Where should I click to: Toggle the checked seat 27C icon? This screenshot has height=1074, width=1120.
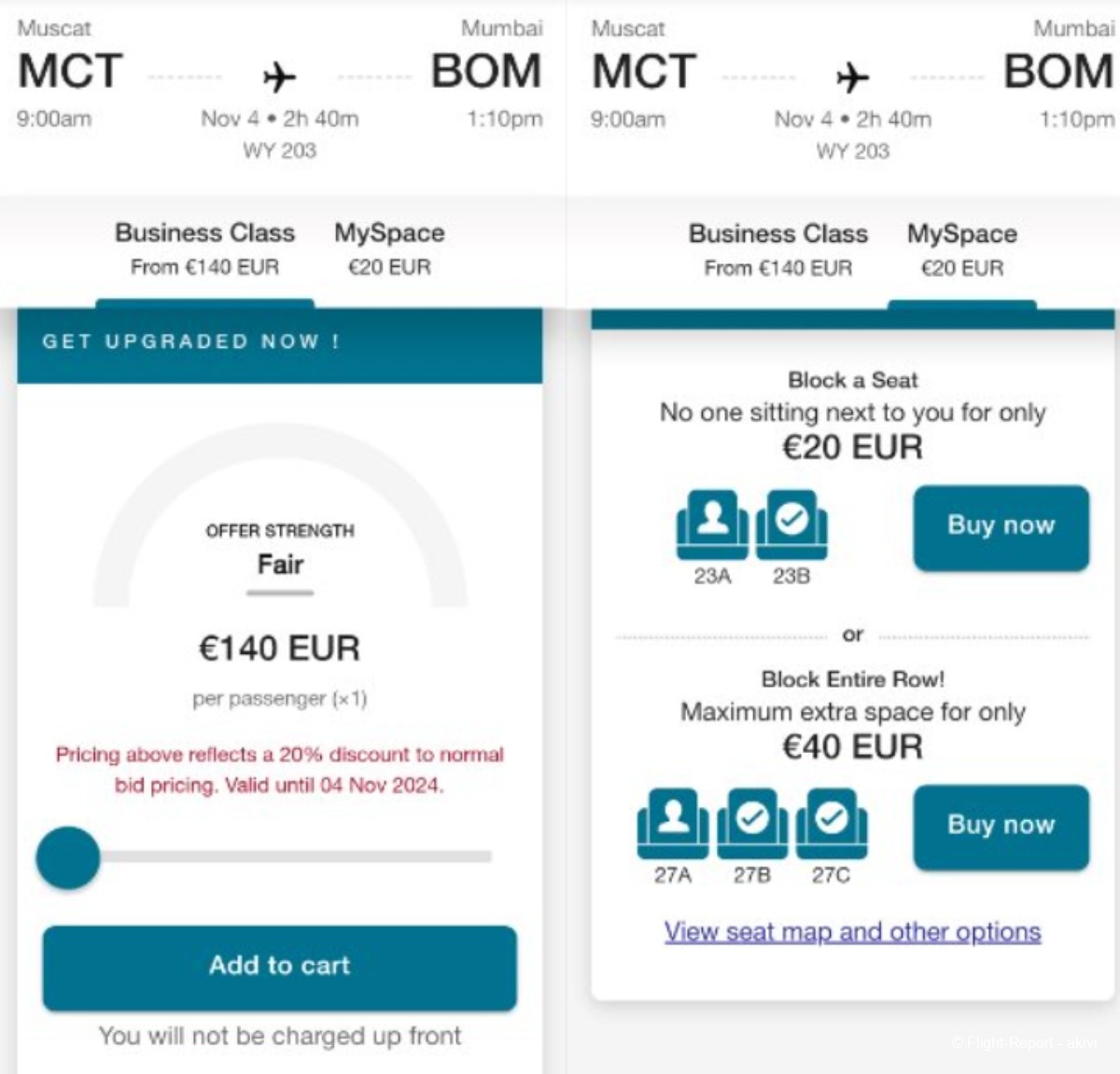832,823
